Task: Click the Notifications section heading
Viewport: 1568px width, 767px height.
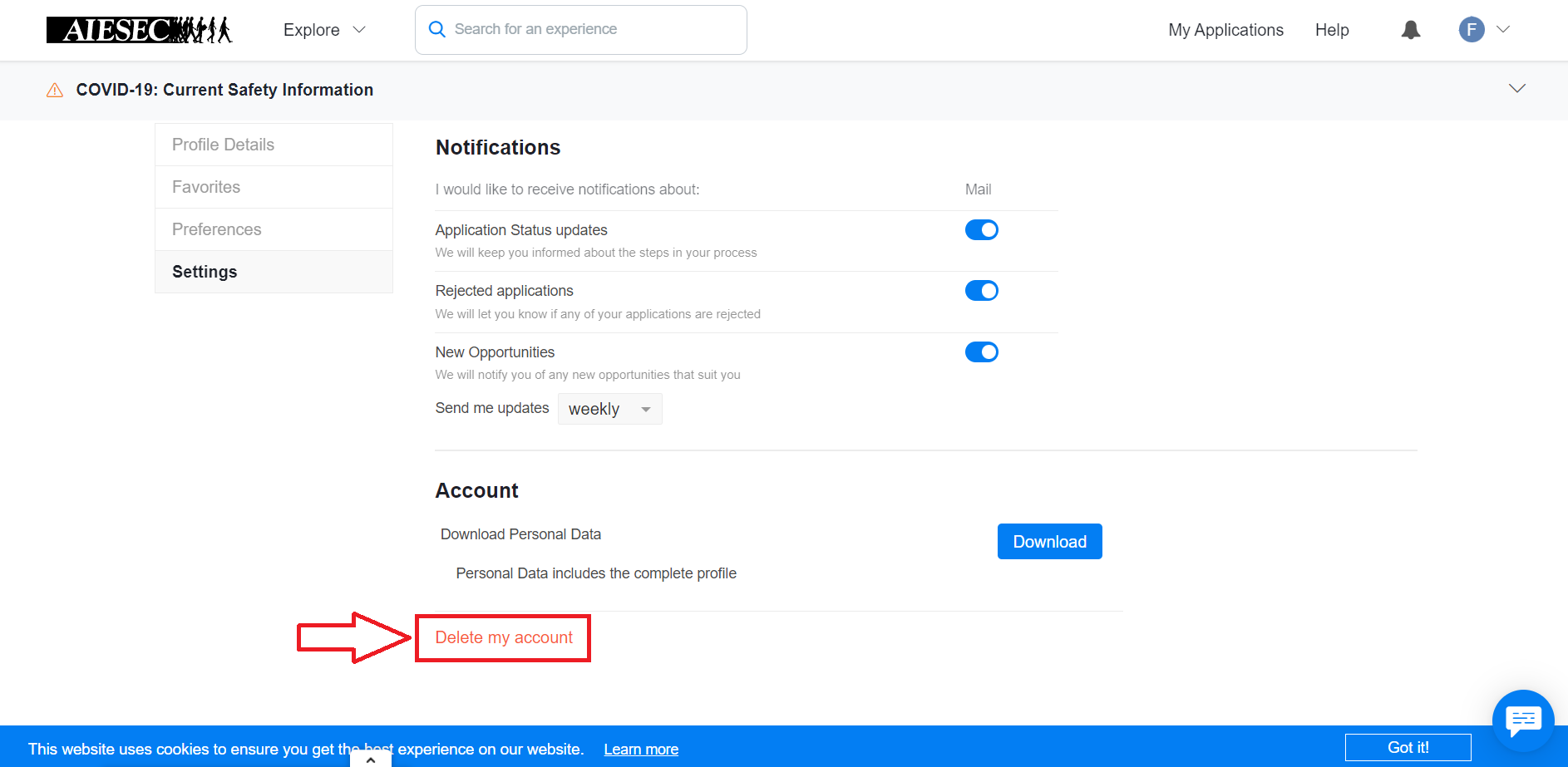Action: [x=498, y=148]
